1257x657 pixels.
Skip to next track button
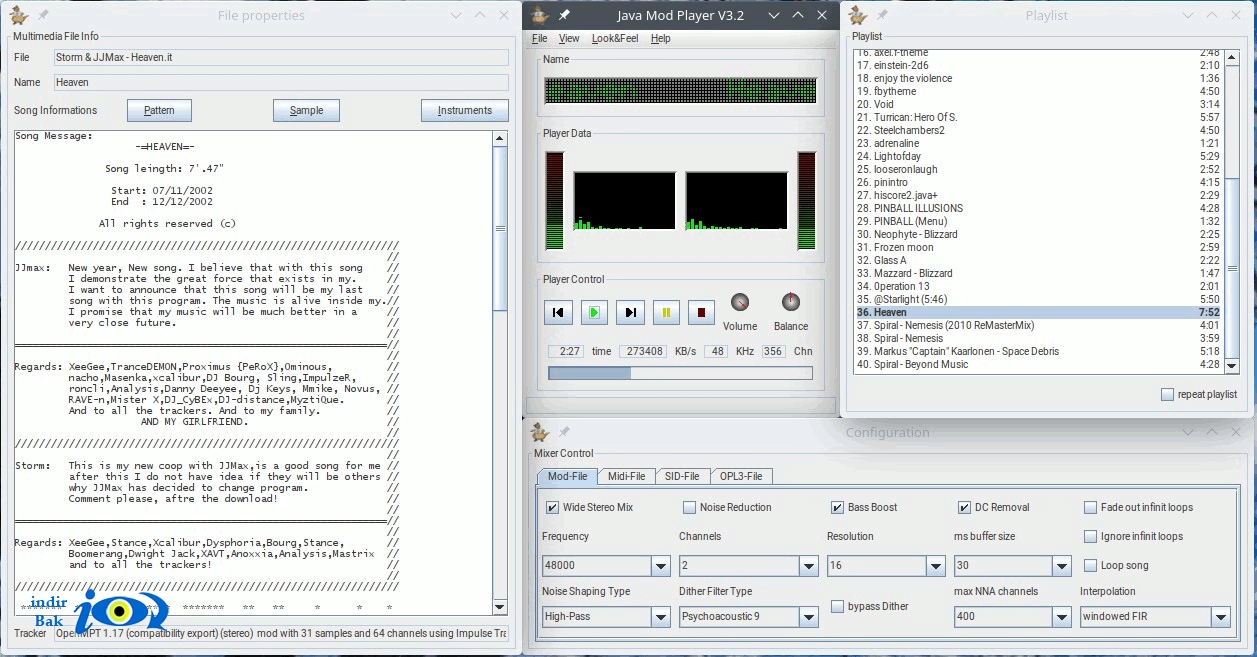coord(630,312)
